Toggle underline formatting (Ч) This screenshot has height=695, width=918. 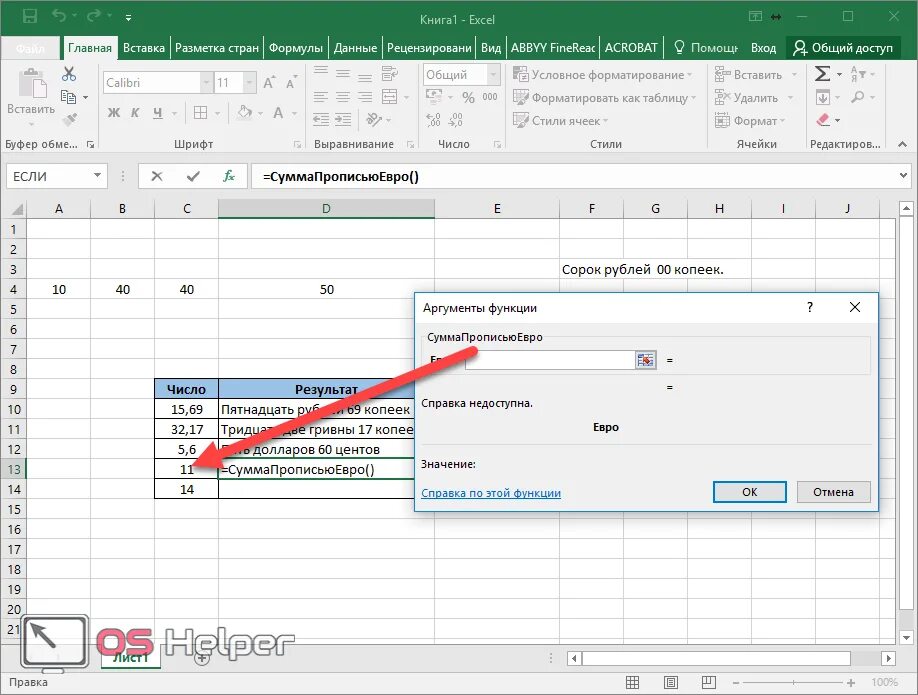157,112
